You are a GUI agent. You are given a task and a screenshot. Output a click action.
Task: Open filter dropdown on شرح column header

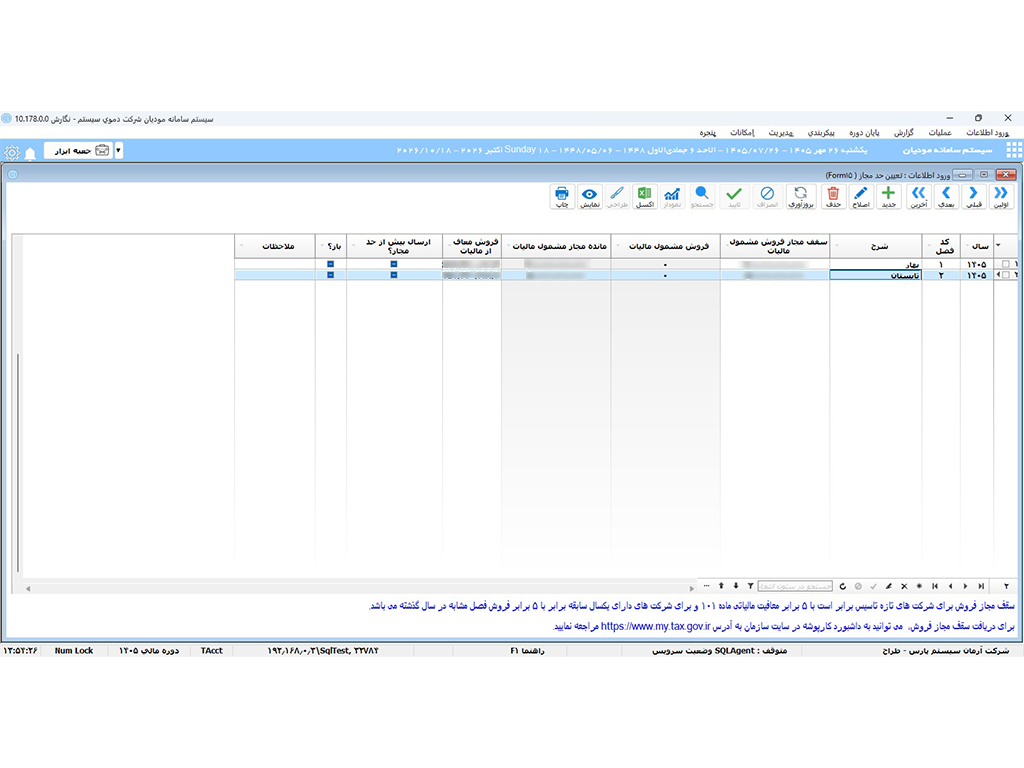[x=837, y=246]
